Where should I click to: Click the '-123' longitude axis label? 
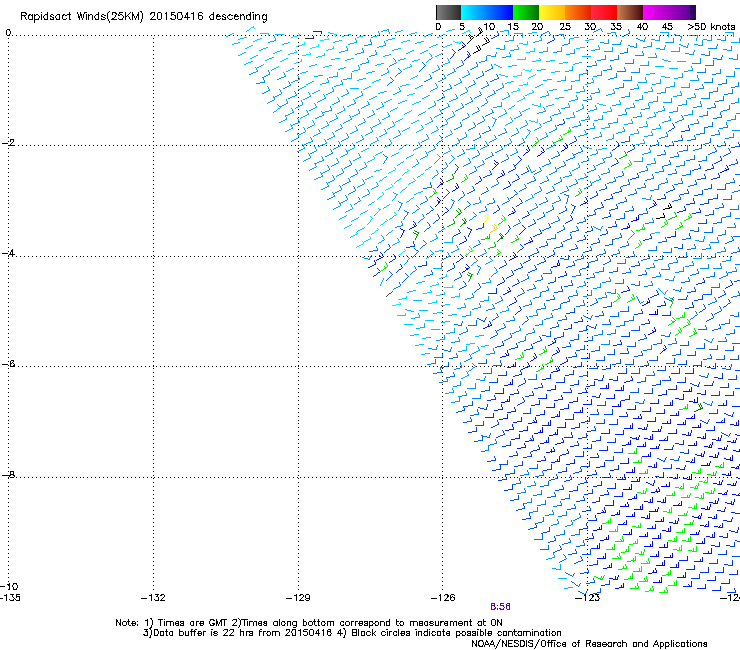click(588, 598)
